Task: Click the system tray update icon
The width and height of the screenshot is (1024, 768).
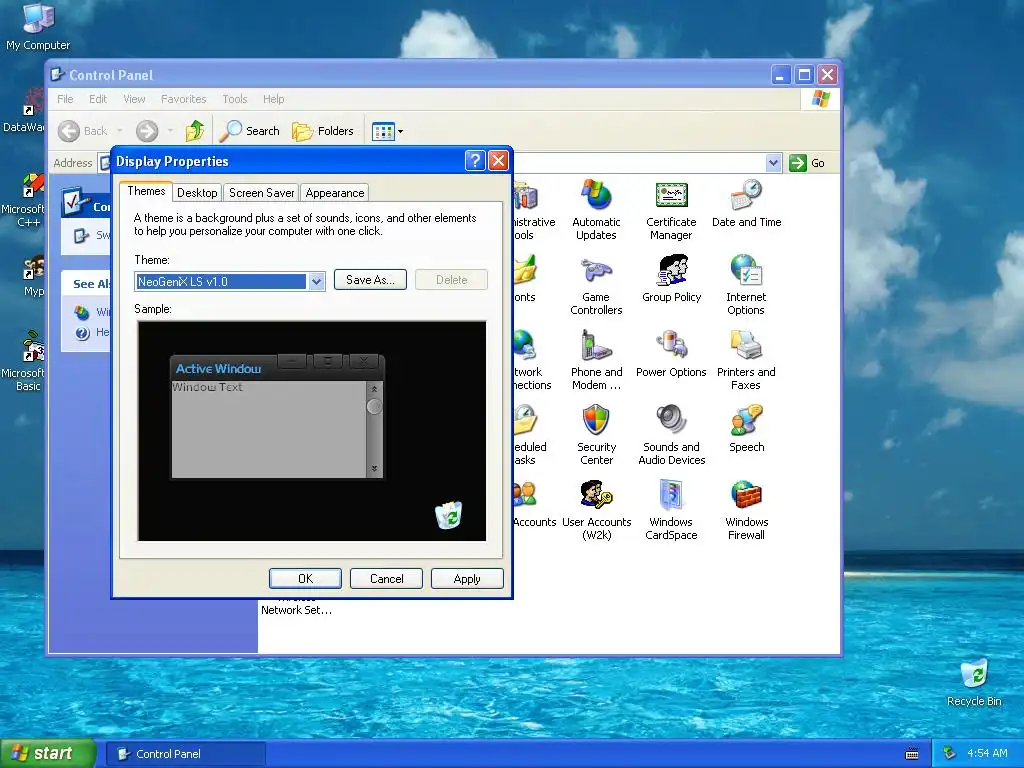Action: (950, 754)
